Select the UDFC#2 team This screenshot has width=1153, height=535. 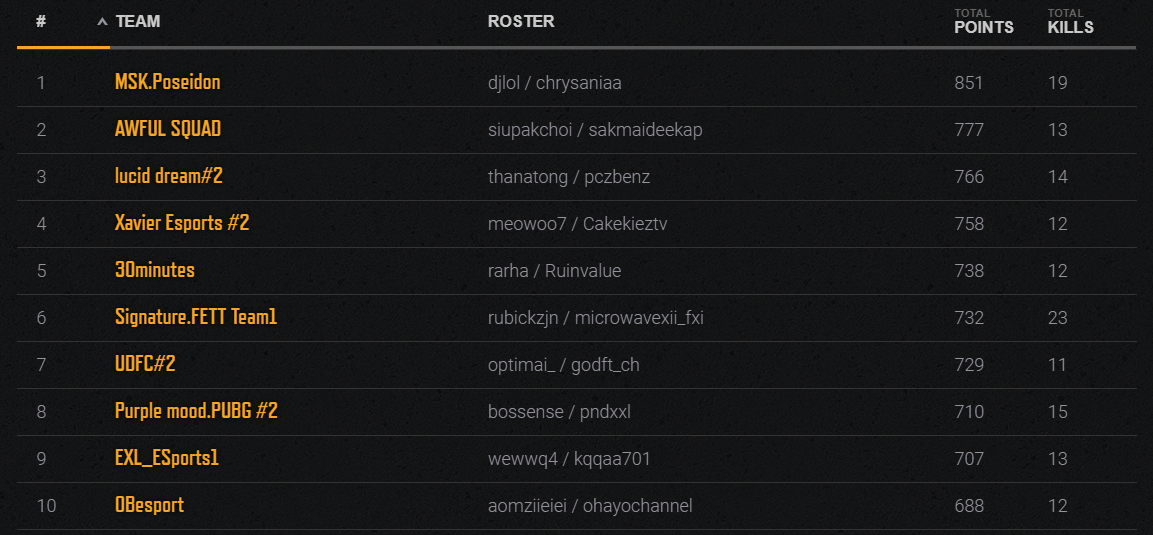pyautogui.click(x=145, y=364)
